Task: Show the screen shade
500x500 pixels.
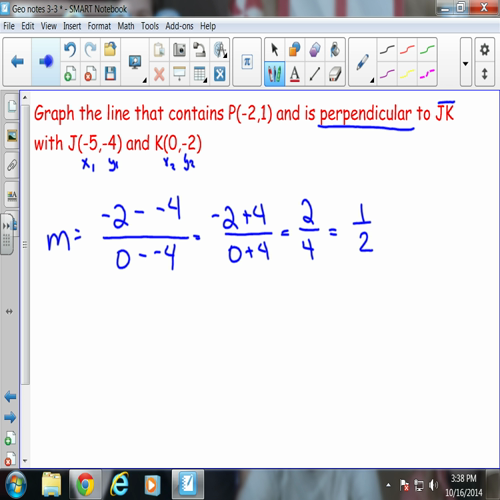Action: [179, 74]
